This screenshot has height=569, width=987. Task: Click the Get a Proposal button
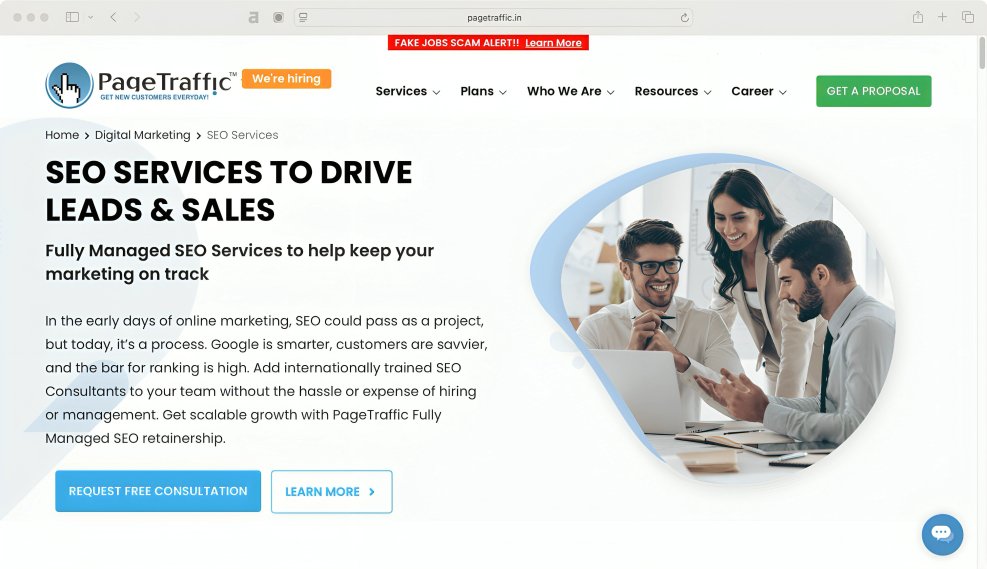[x=874, y=91]
